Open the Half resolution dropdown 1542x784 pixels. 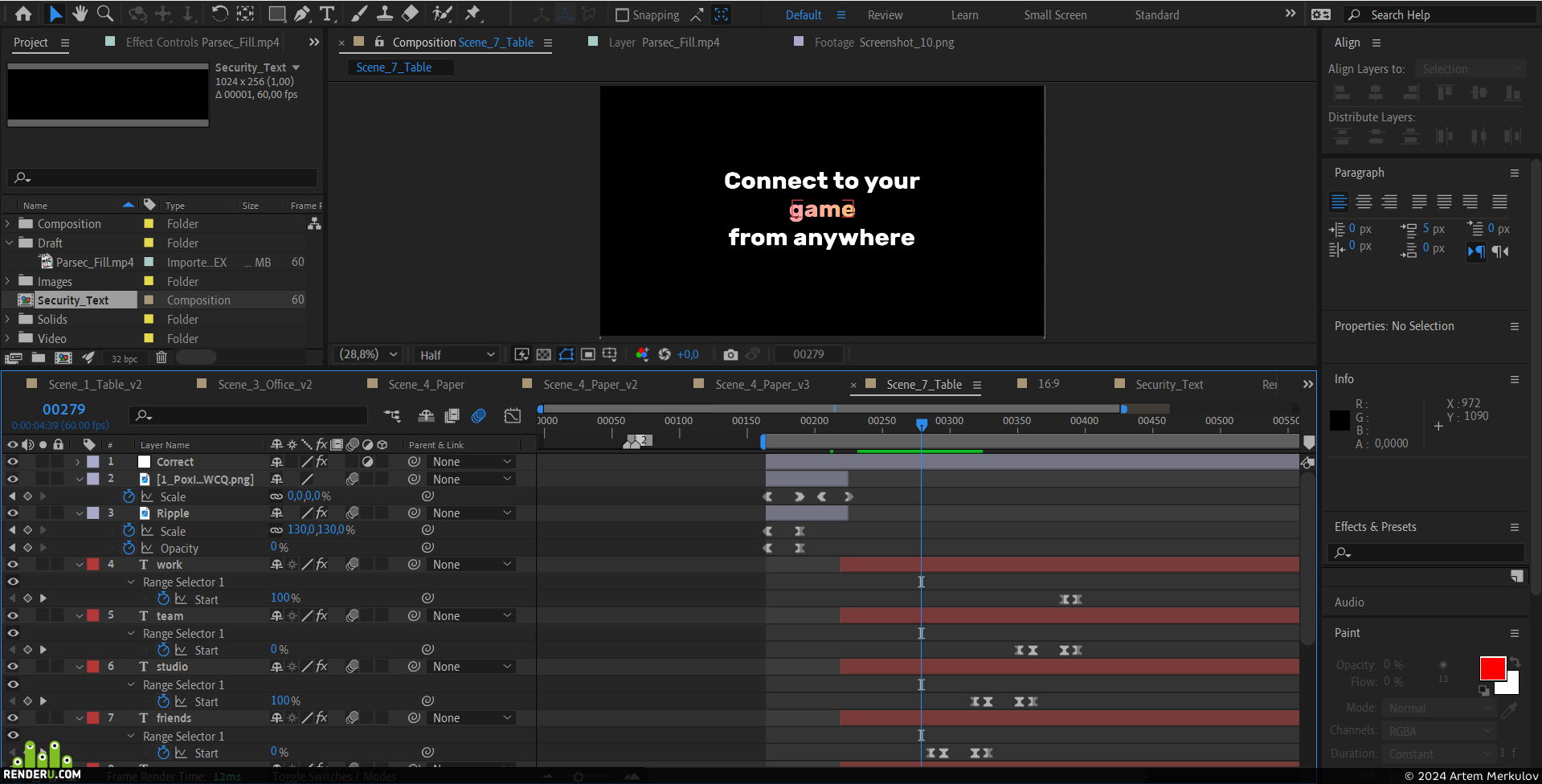coord(456,354)
